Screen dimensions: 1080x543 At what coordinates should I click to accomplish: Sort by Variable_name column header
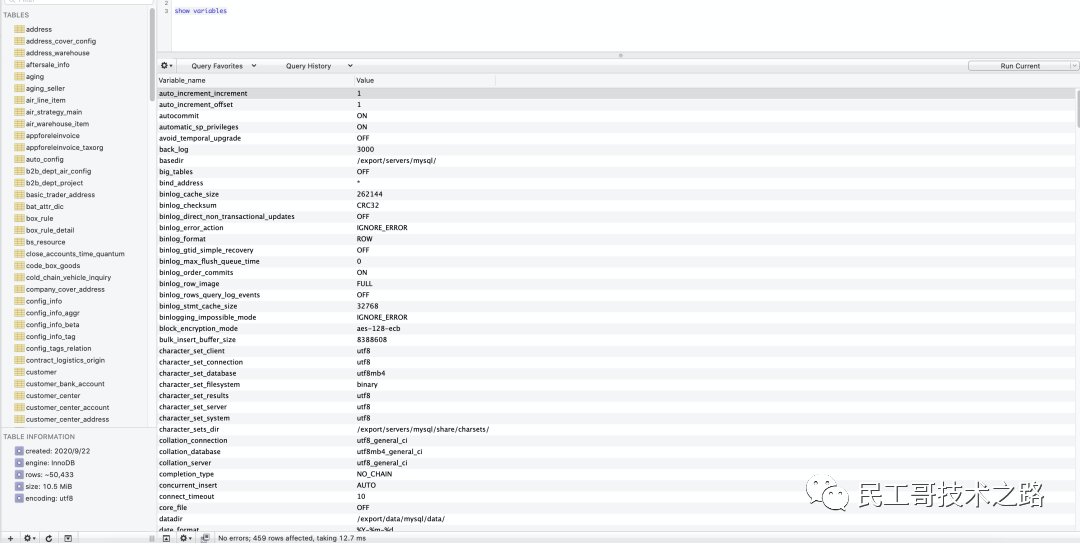pyautogui.click(x=256, y=81)
